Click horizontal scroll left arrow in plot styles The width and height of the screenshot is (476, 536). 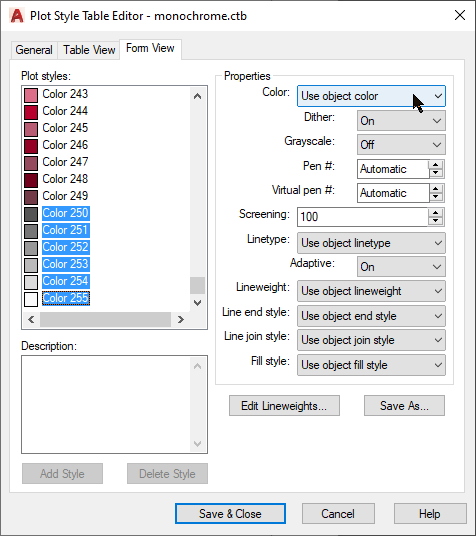click(x=31, y=320)
